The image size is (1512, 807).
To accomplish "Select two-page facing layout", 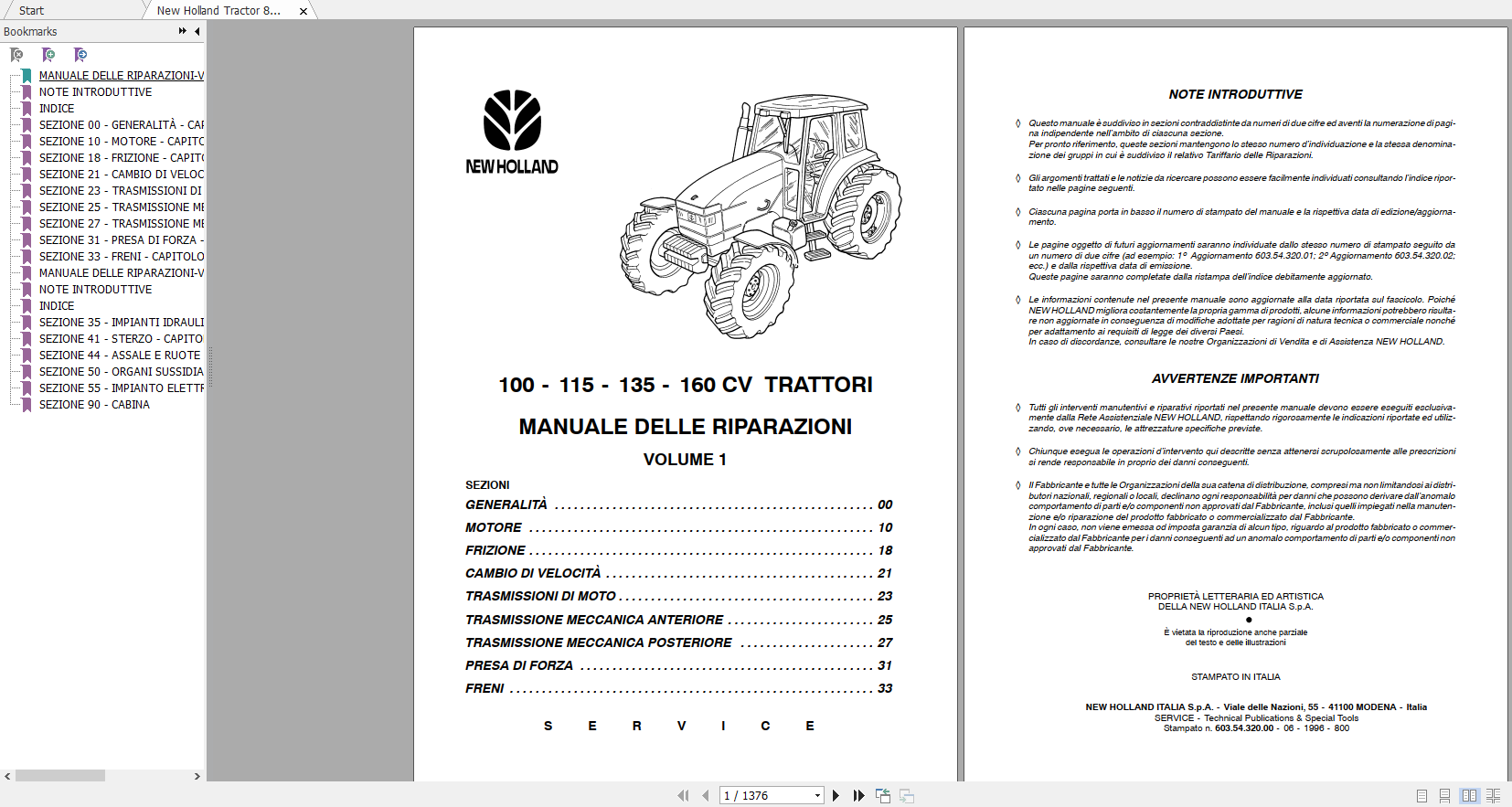I will click(1469, 796).
